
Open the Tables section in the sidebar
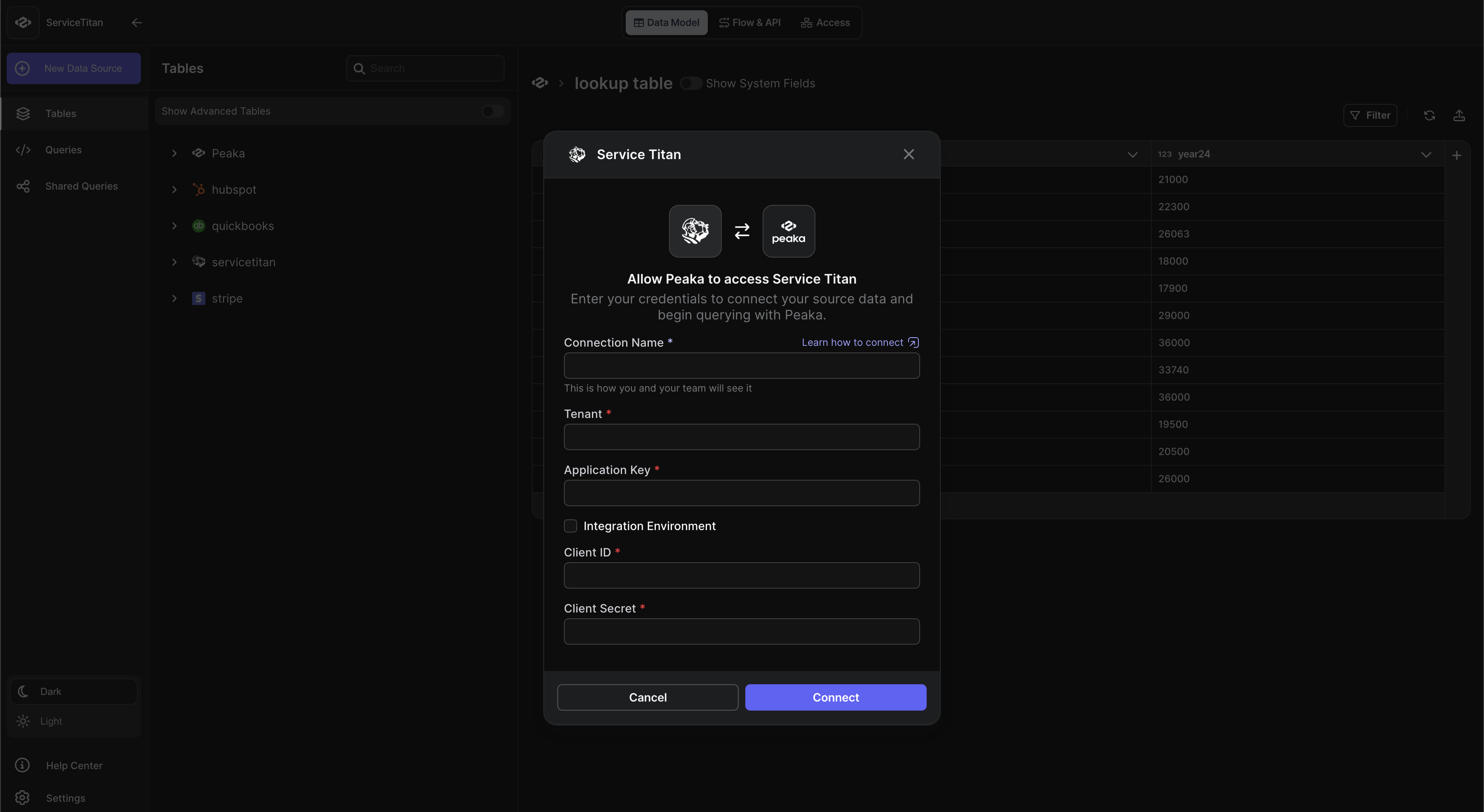pos(61,113)
